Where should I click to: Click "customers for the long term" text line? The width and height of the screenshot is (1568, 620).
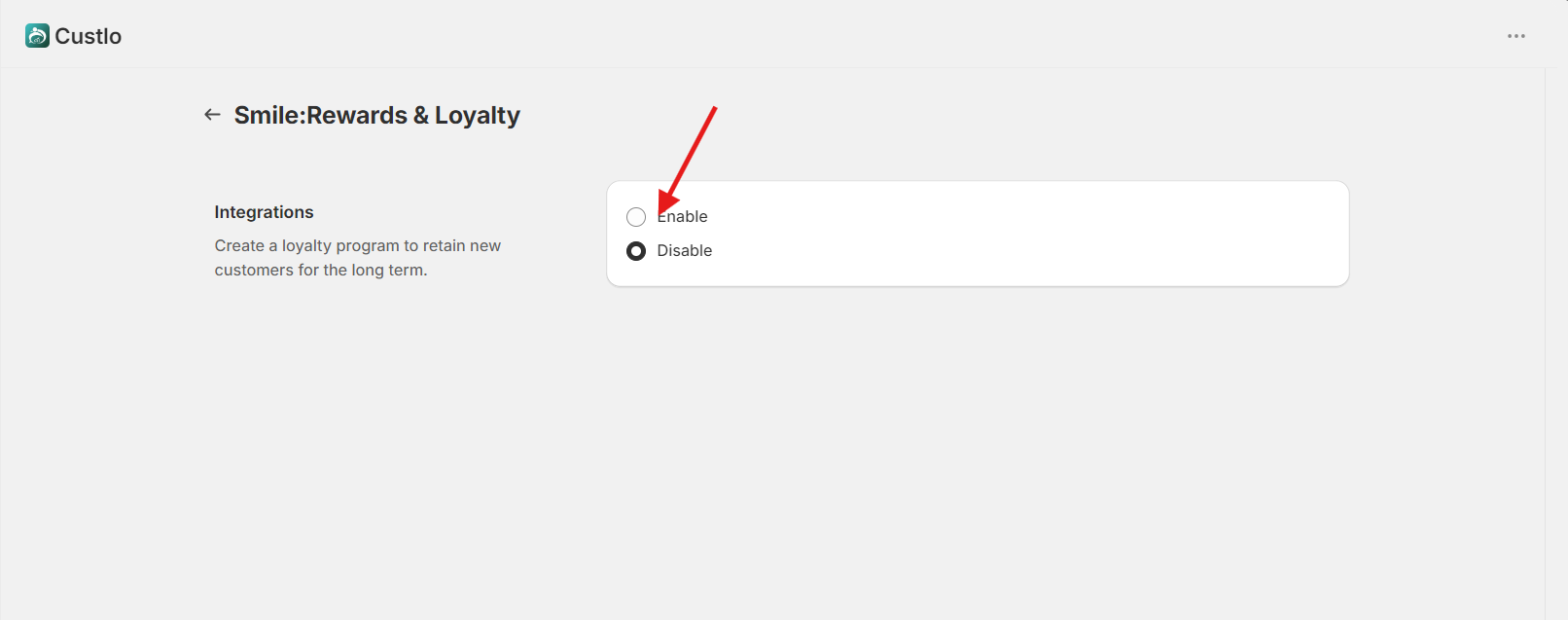point(321,270)
